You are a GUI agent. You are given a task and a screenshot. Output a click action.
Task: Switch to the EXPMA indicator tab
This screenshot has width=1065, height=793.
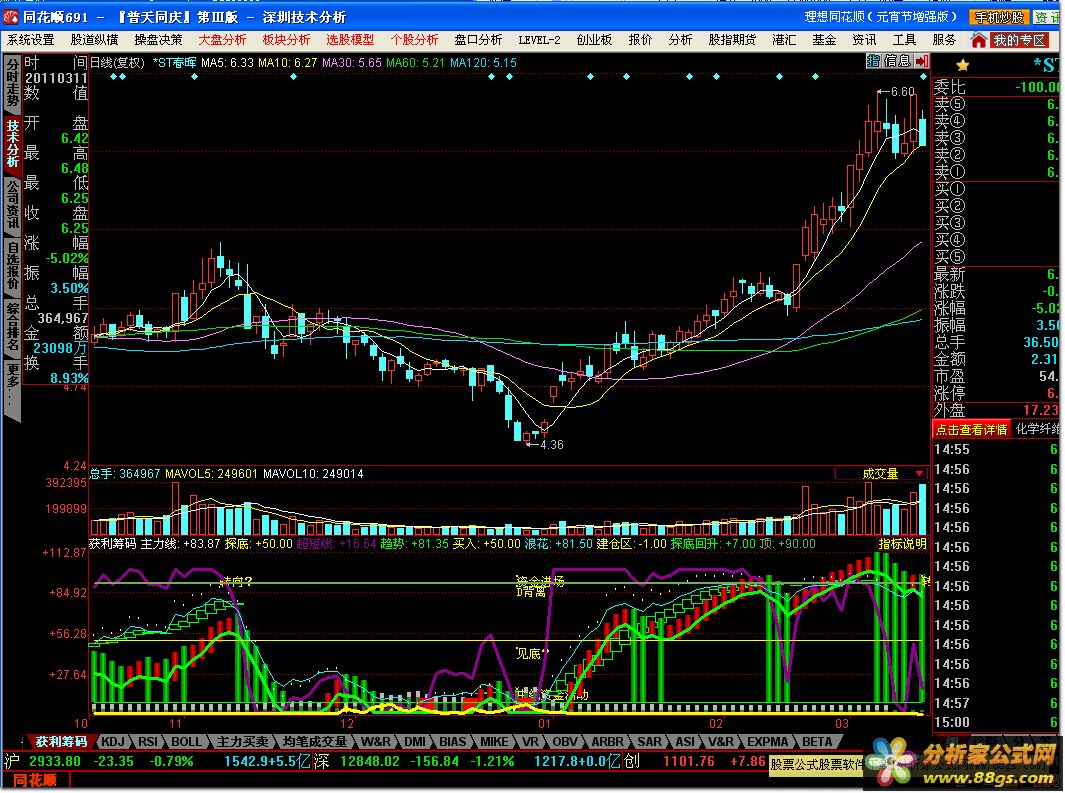click(x=768, y=741)
